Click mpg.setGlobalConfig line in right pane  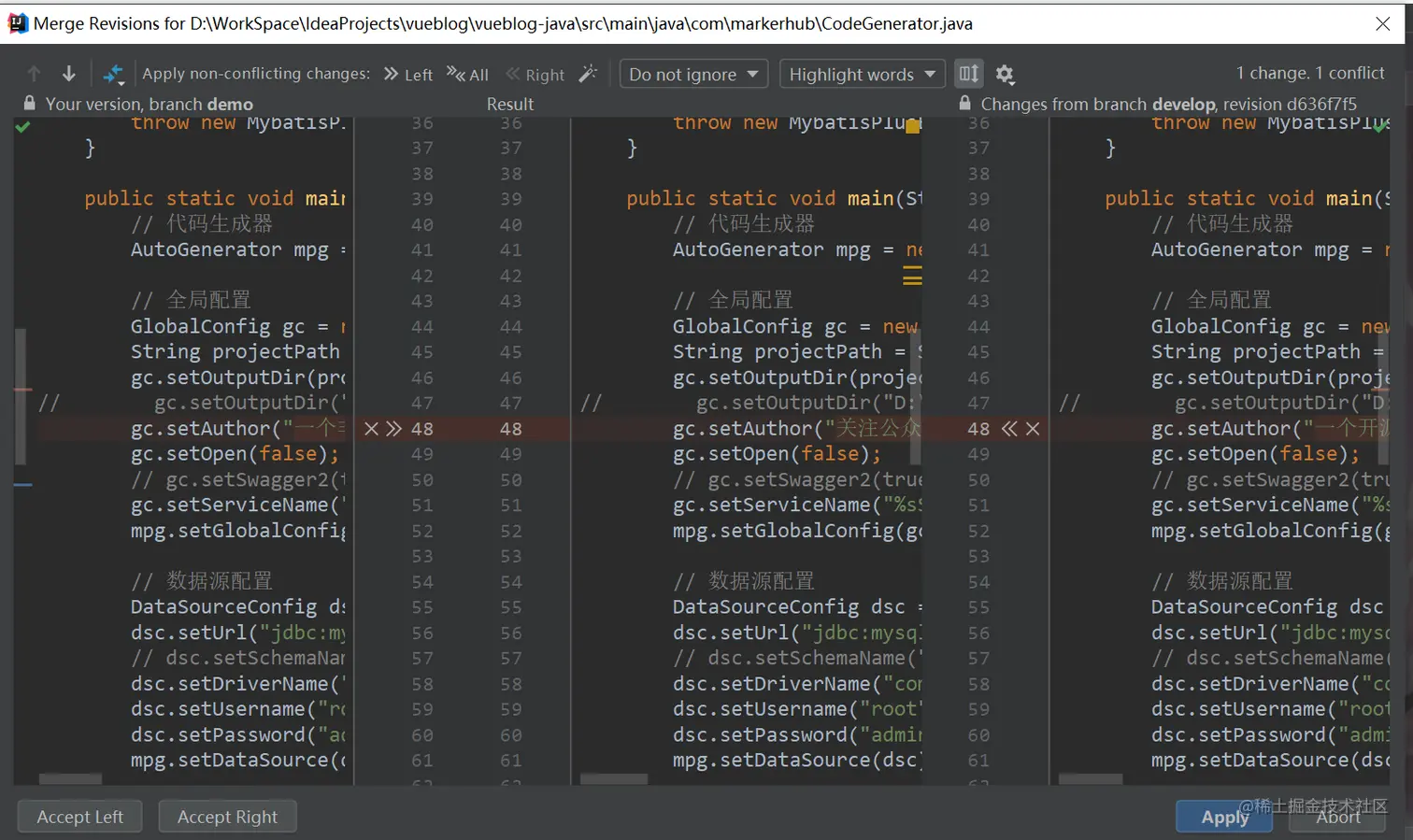(x=1270, y=531)
